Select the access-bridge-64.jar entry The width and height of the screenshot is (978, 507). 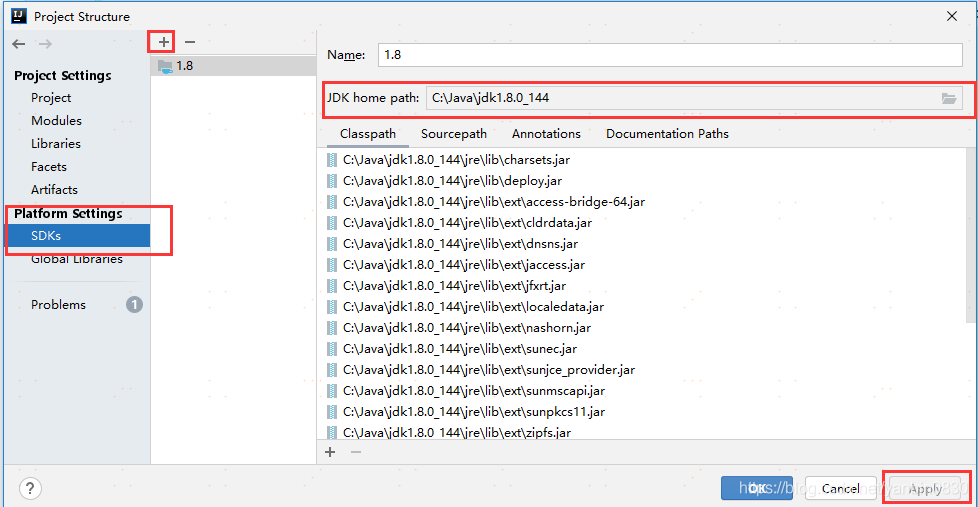click(494, 201)
